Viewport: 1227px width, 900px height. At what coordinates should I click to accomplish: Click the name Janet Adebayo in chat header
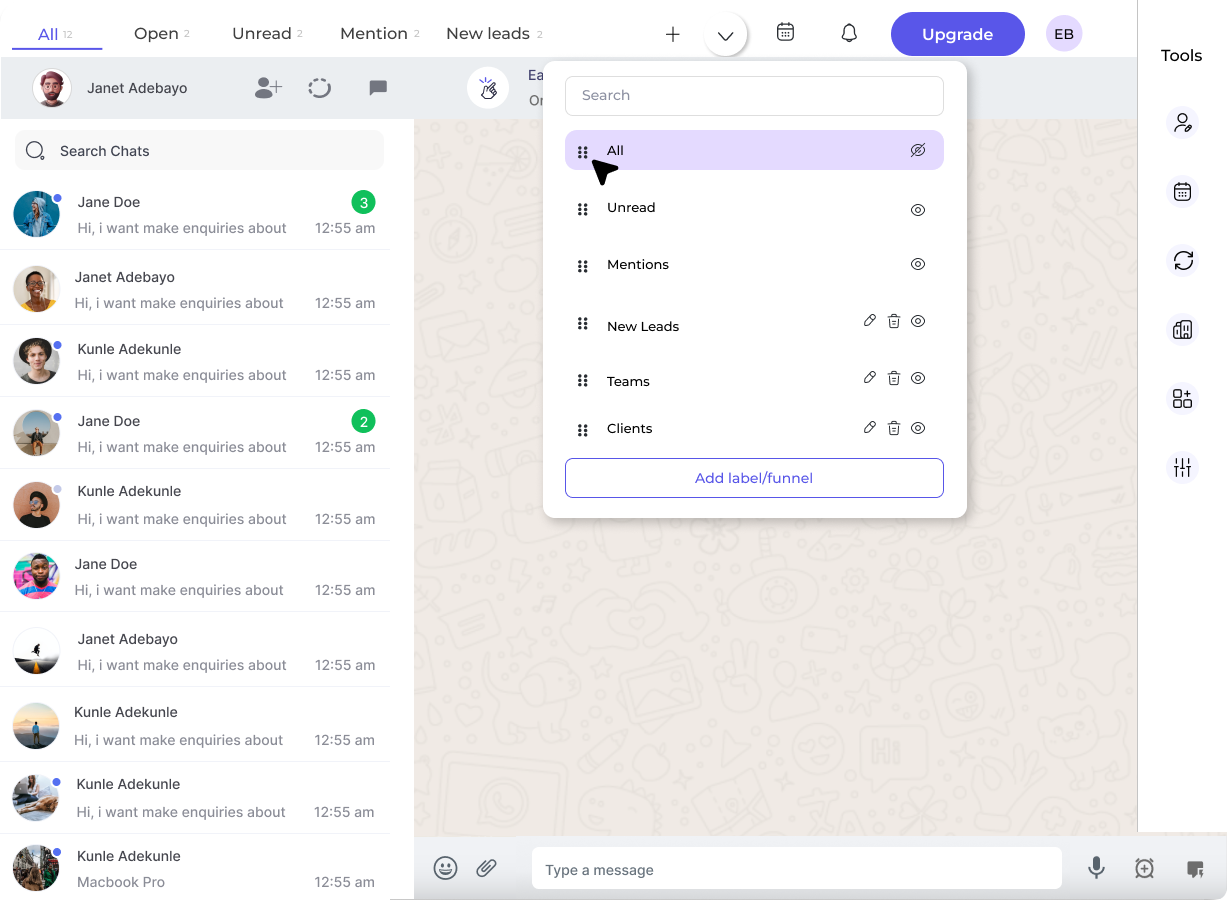point(137,88)
